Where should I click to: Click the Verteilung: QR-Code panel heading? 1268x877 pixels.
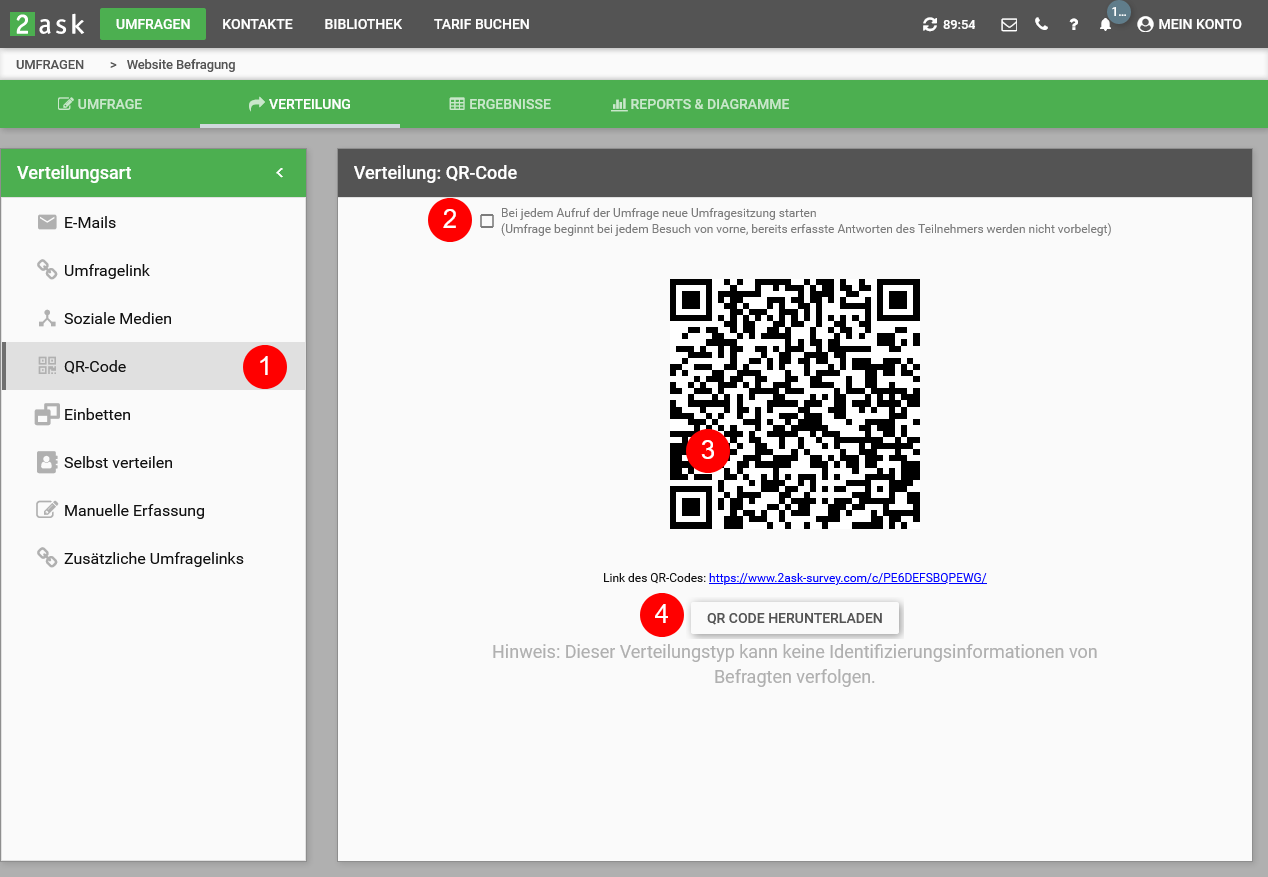point(436,173)
